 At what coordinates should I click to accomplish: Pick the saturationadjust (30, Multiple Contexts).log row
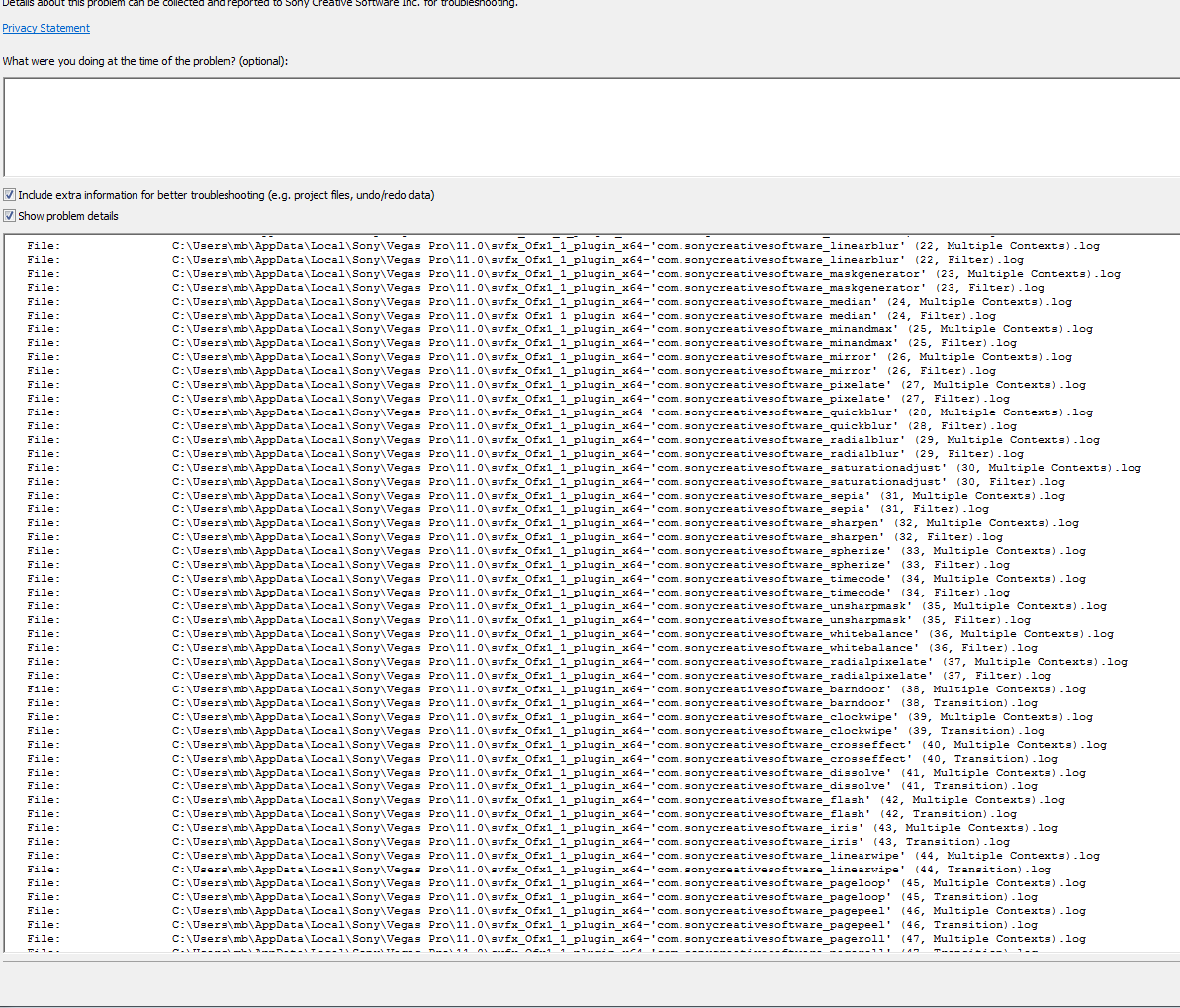point(584,468)
